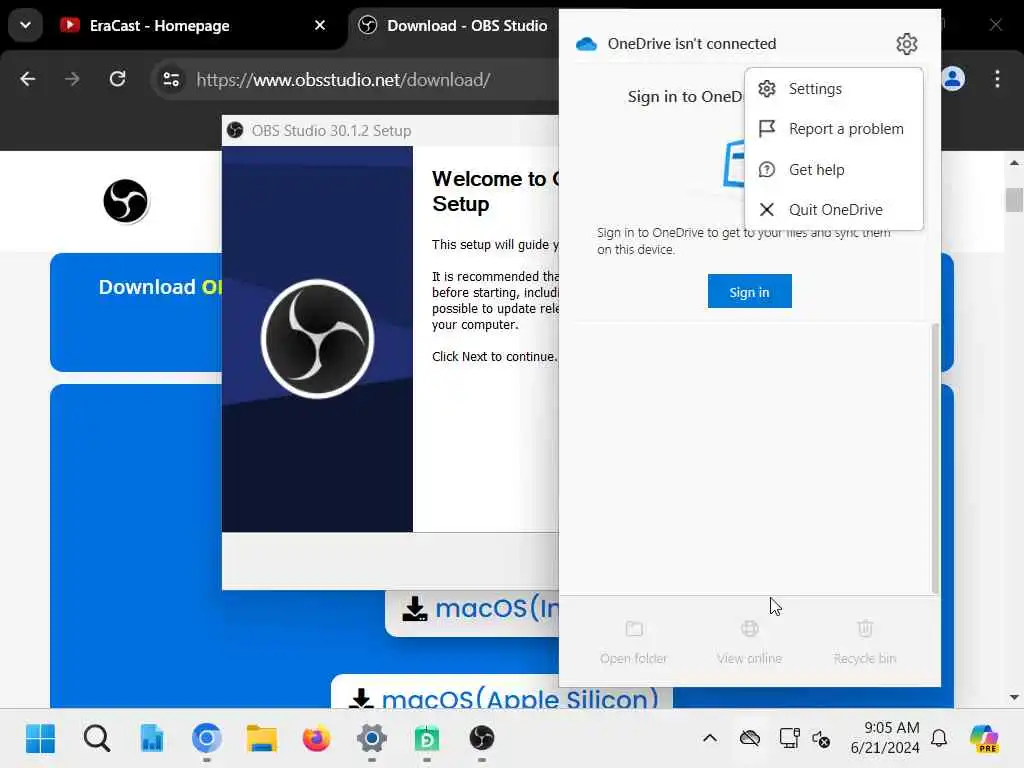Click the OBS logo on the webpage
The height and width of the screenshot is (768, 1024).
click(125, 201)
